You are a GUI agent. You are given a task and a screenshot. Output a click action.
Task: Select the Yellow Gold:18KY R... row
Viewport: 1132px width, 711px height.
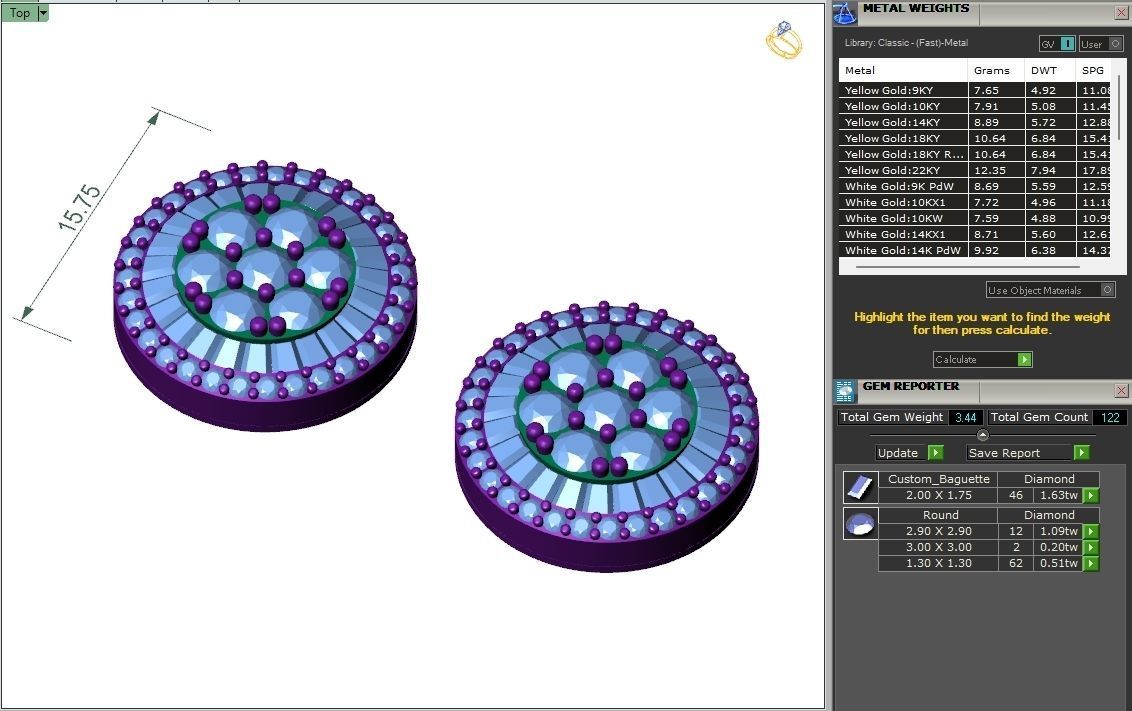coord(975,154)
